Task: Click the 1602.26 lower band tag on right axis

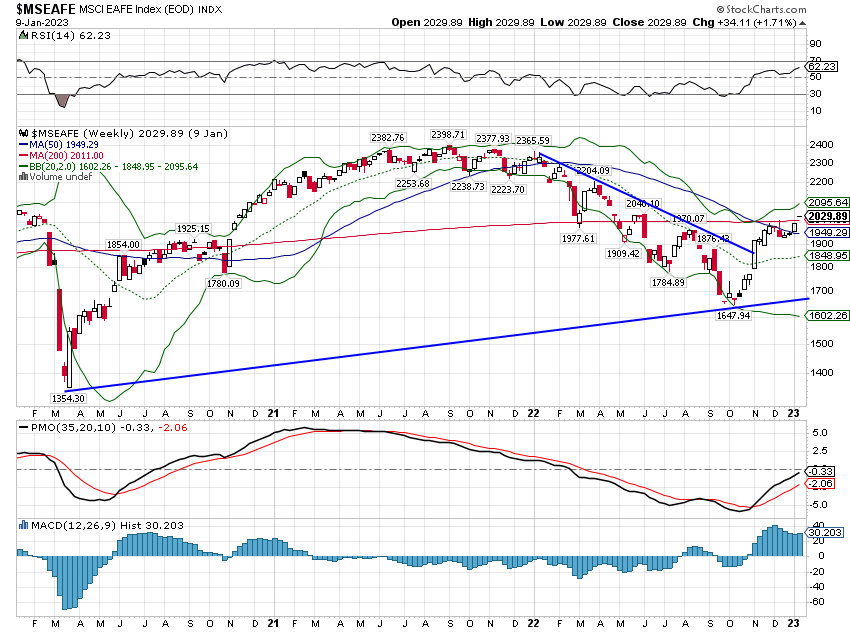Action: tap(828, 315)
